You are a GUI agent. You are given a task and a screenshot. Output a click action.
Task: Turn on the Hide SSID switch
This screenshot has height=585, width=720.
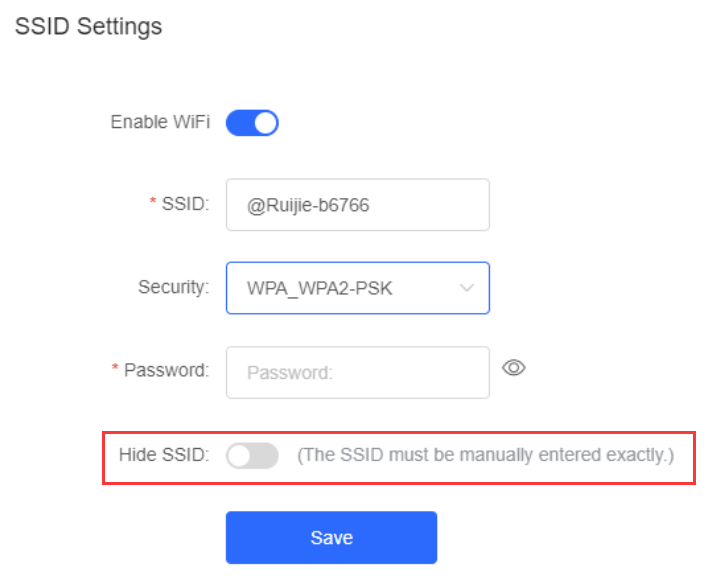tap(252, 456)
